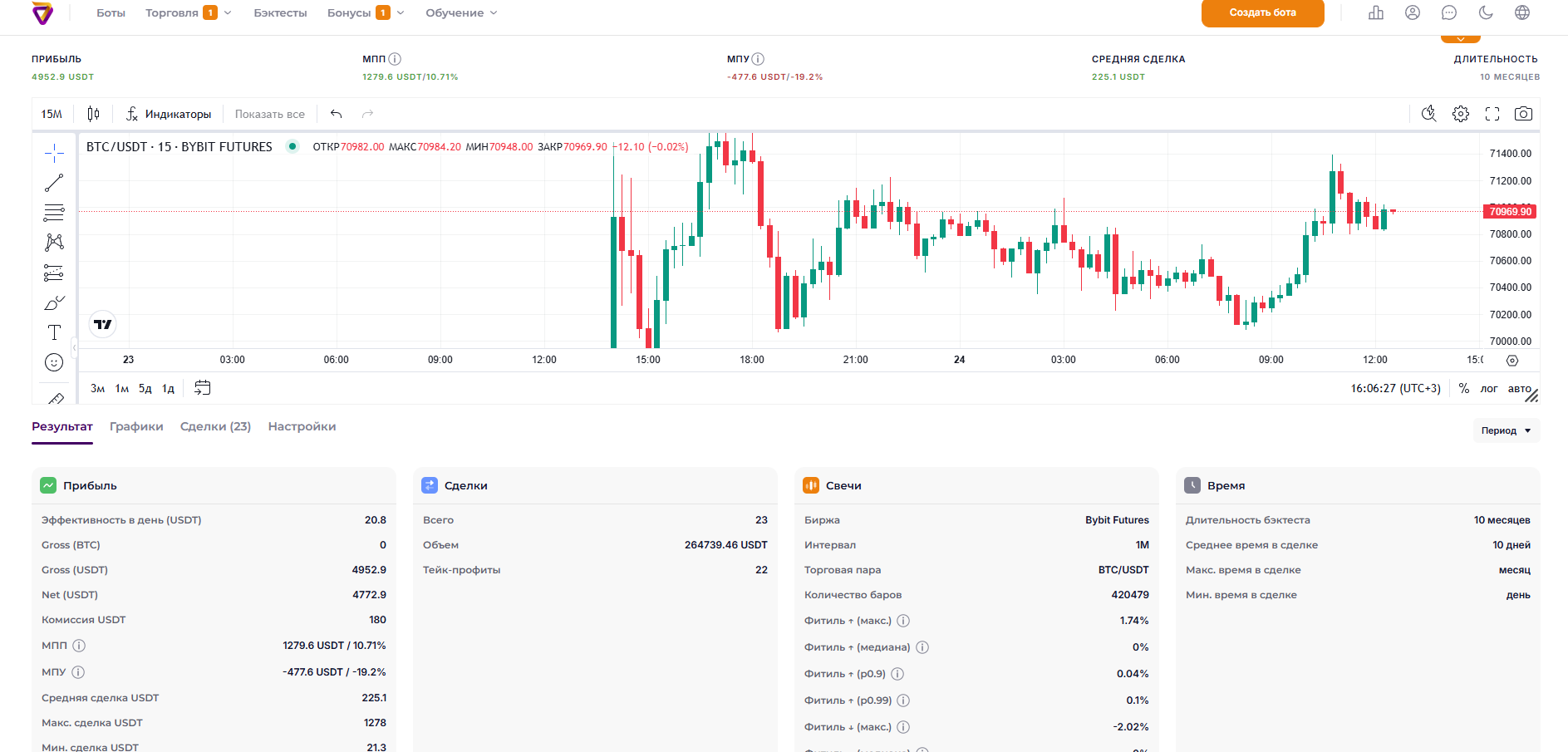Expand the Торговля dropdown menu
Viewport: 1568px width, 752px height.
click(x=188, y=12)
